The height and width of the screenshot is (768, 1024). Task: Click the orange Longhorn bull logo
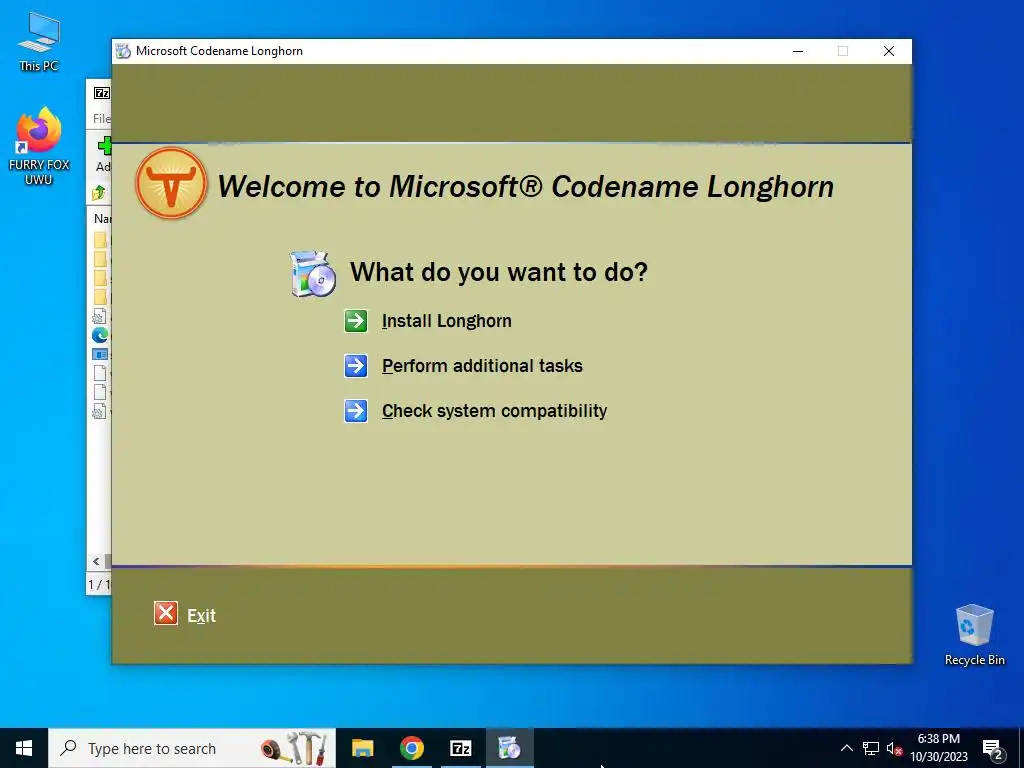(x=171, y=183)
